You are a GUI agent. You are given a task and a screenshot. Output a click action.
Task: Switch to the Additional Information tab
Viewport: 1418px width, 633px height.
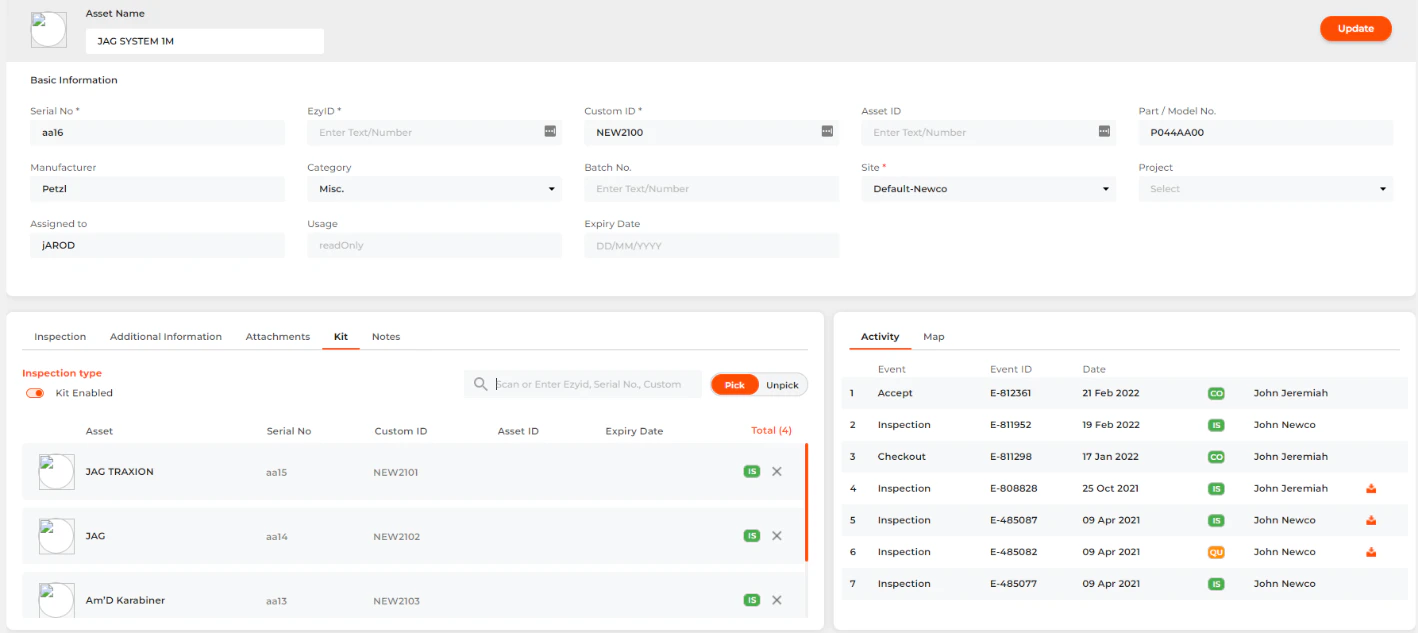tap(166, 337)
